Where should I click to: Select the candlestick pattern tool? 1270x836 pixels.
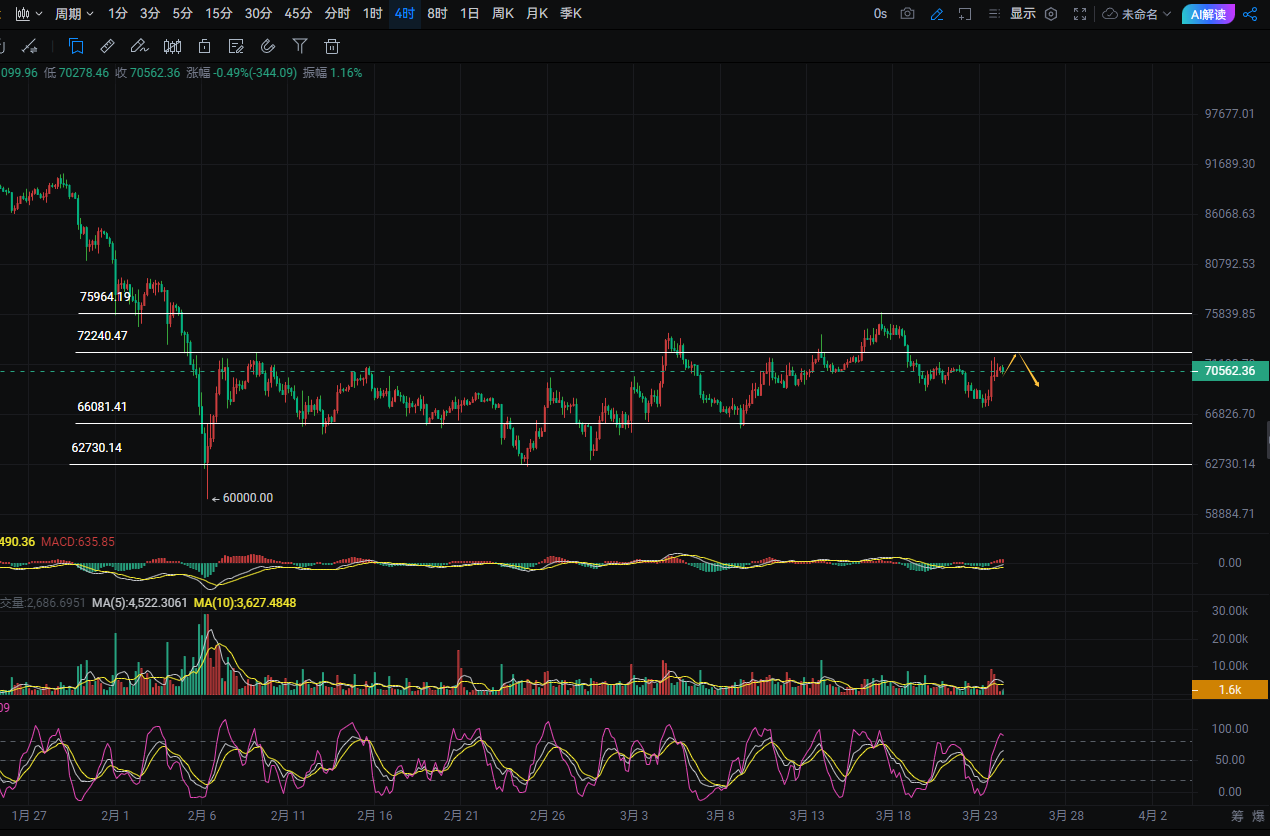(x=172, y=46)
